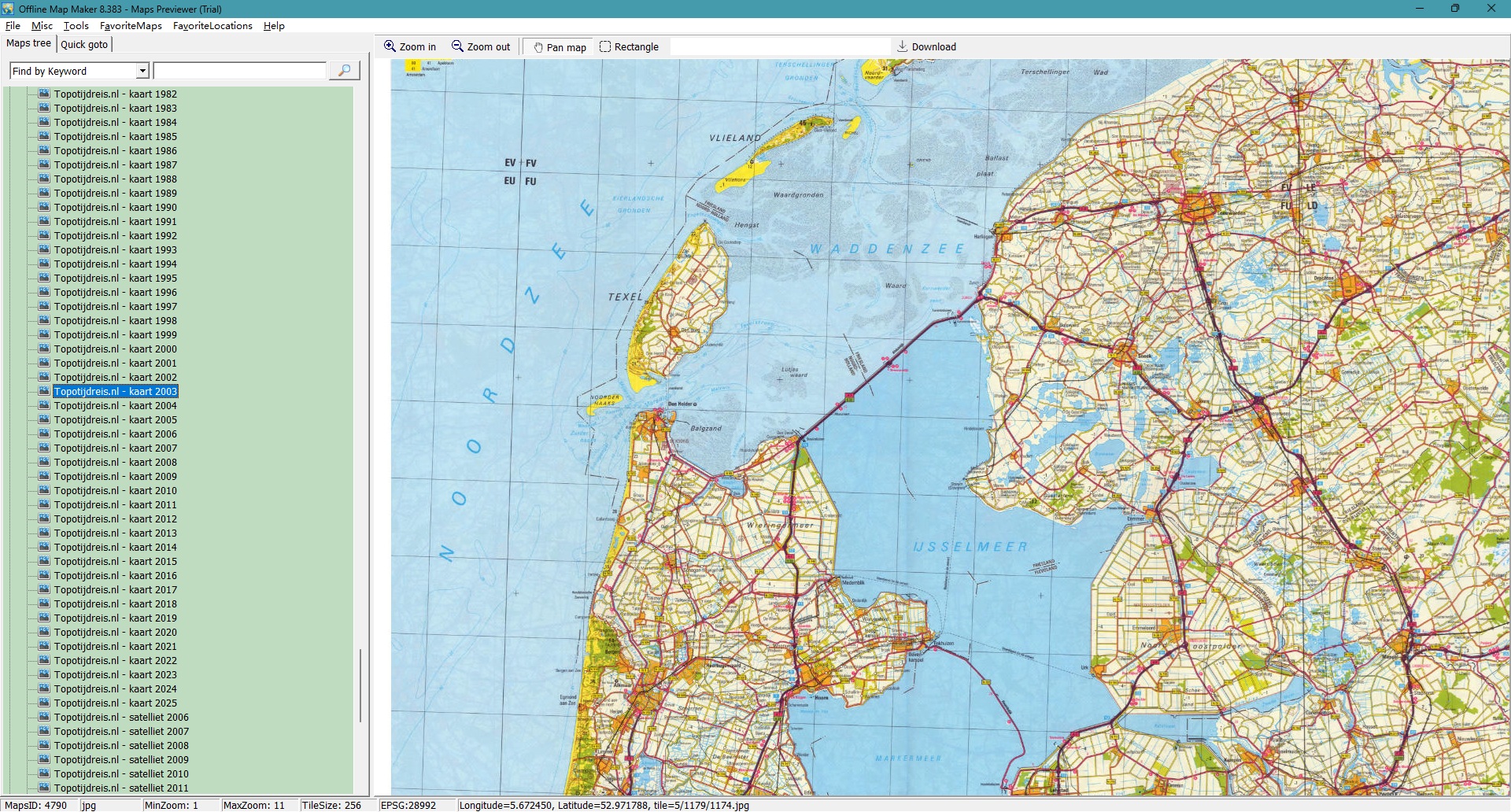Select Topotijdreis.nl - kaart 2010 entry

pyautogui.click(x=115, y=490)
